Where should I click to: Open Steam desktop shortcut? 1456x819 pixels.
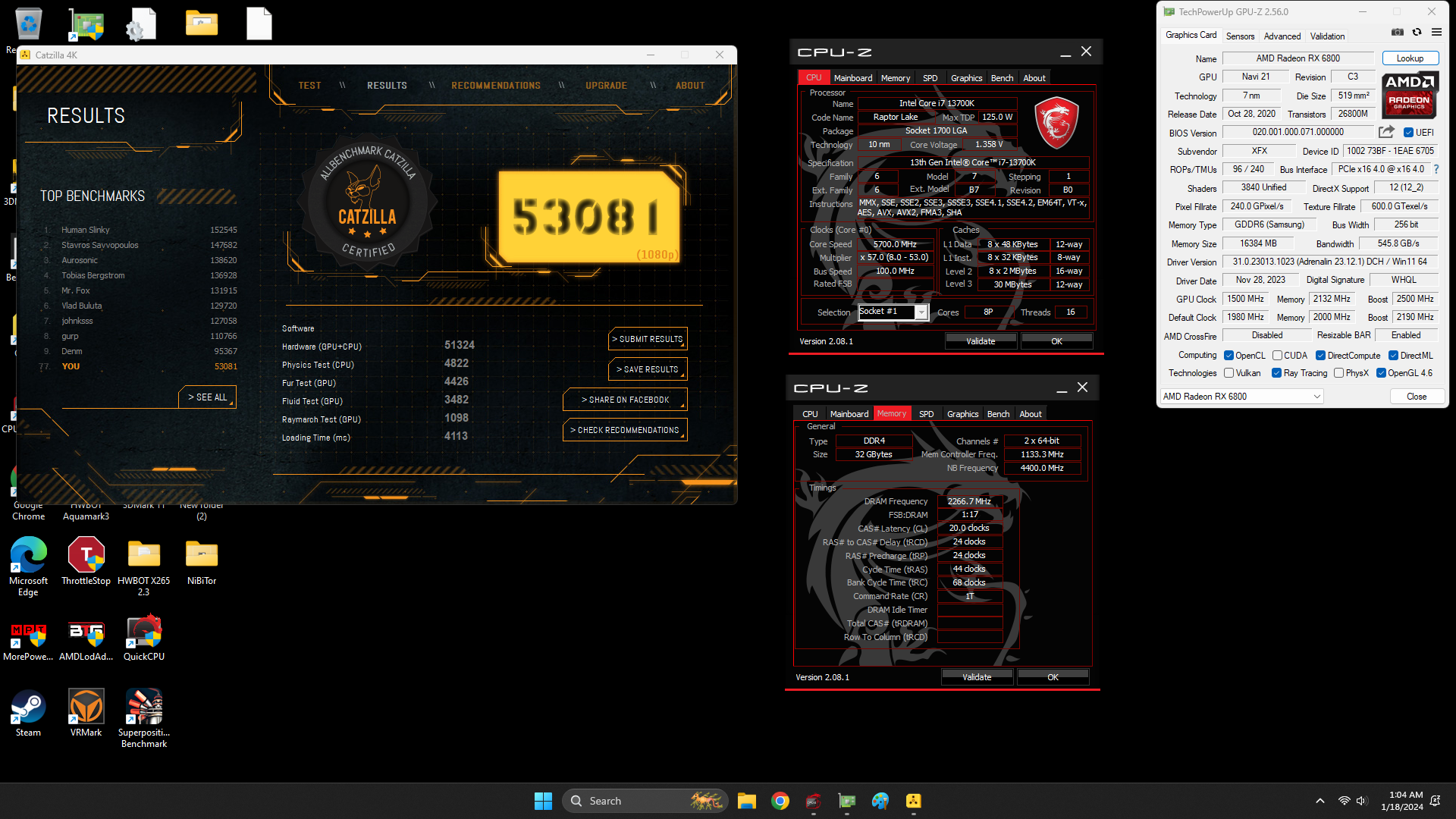[x=28, y=713]
